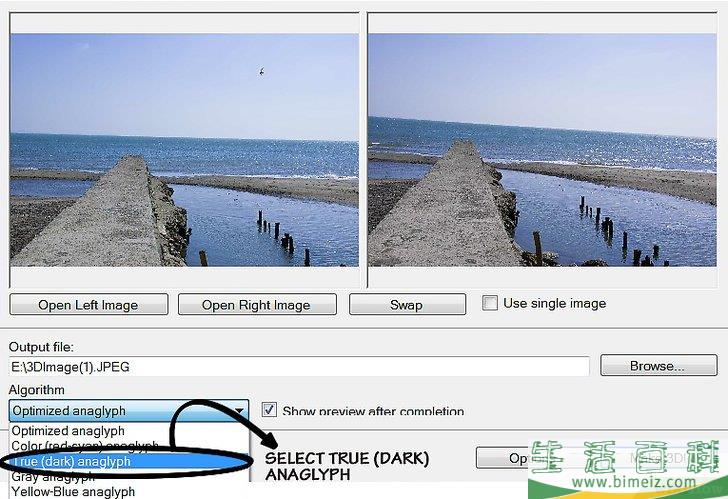Swap the left and right images

tap(407, 305)
